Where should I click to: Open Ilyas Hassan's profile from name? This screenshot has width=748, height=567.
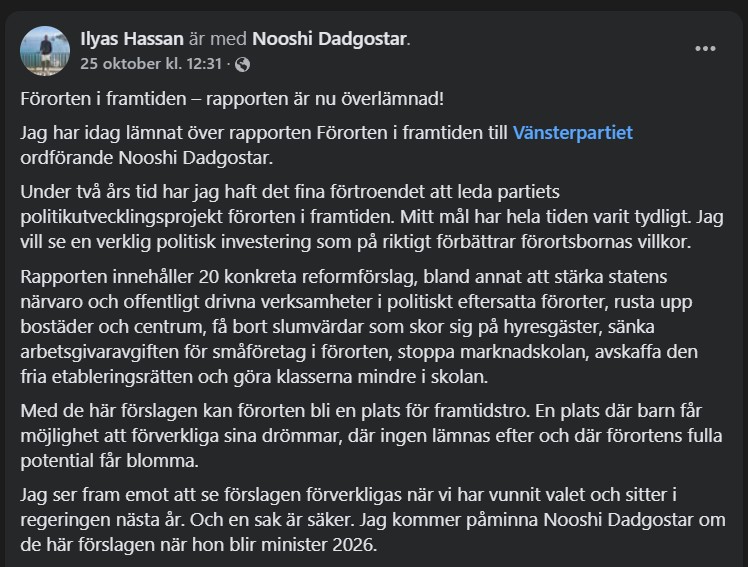point(131,39)
